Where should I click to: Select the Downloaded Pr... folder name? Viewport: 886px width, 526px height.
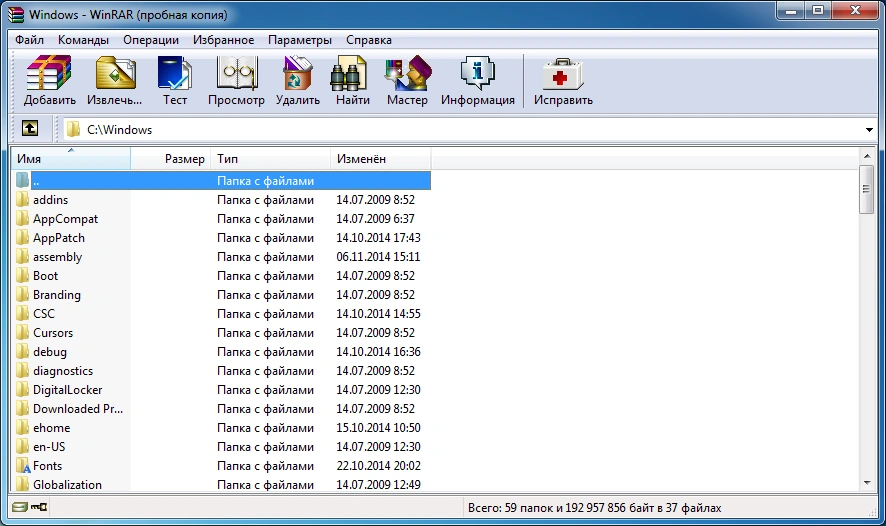pyautogui.click(x=78, y=408)
